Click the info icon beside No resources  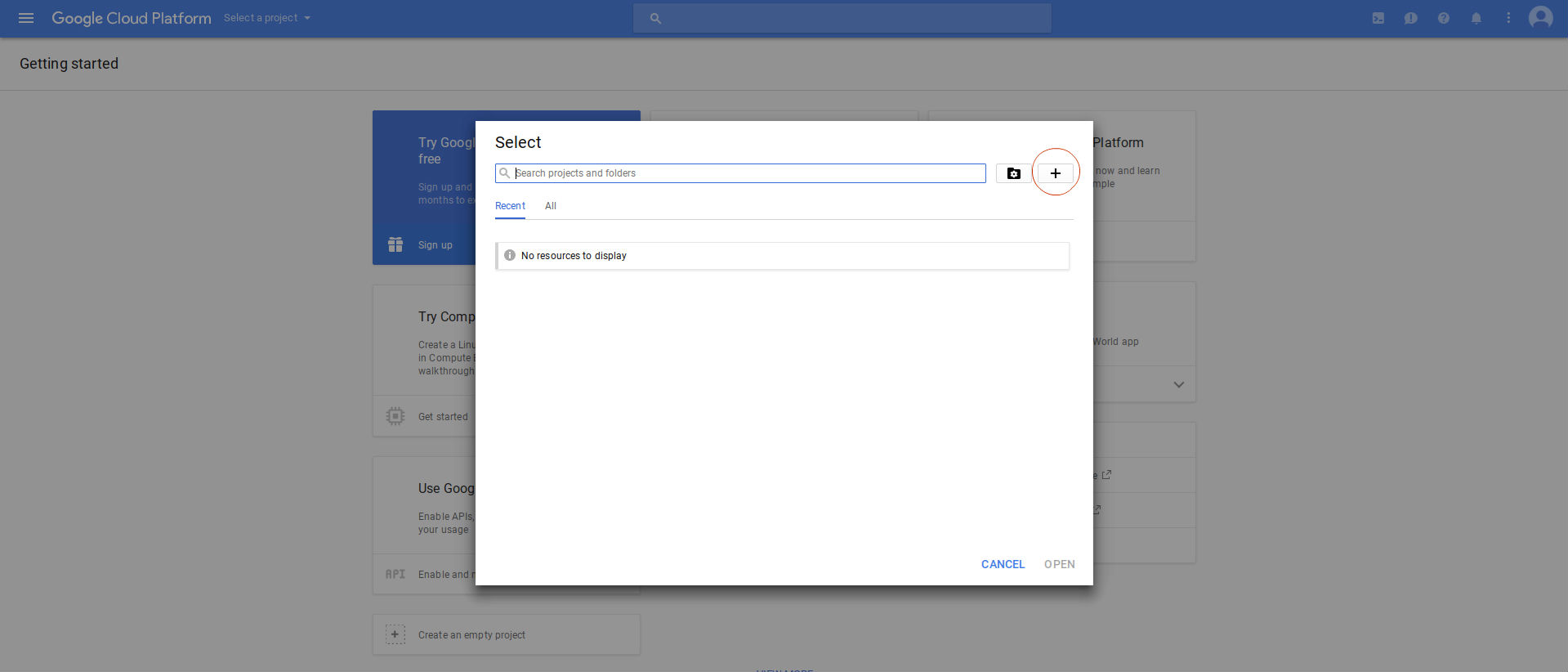[x=510, y=255]
